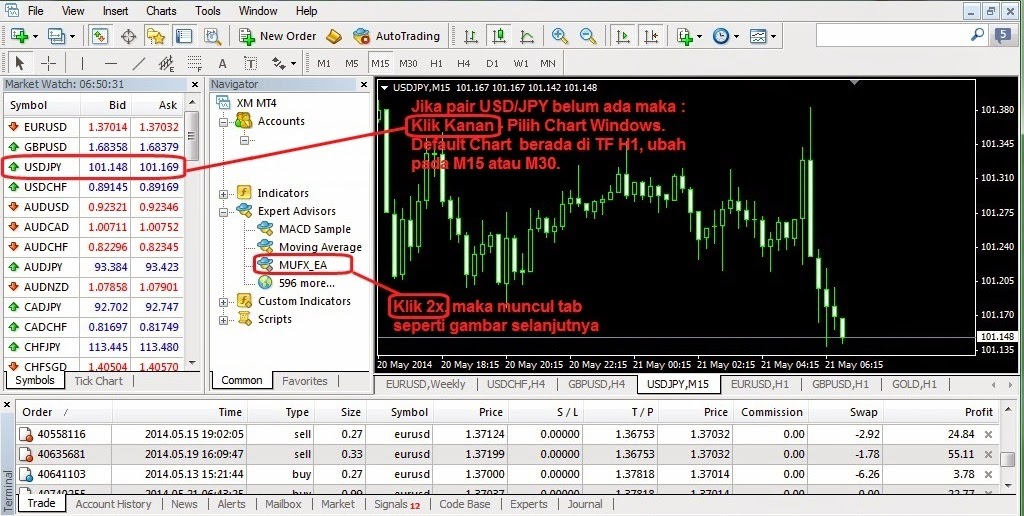Select USDJPY row in Market Watch

coord(93,167)
